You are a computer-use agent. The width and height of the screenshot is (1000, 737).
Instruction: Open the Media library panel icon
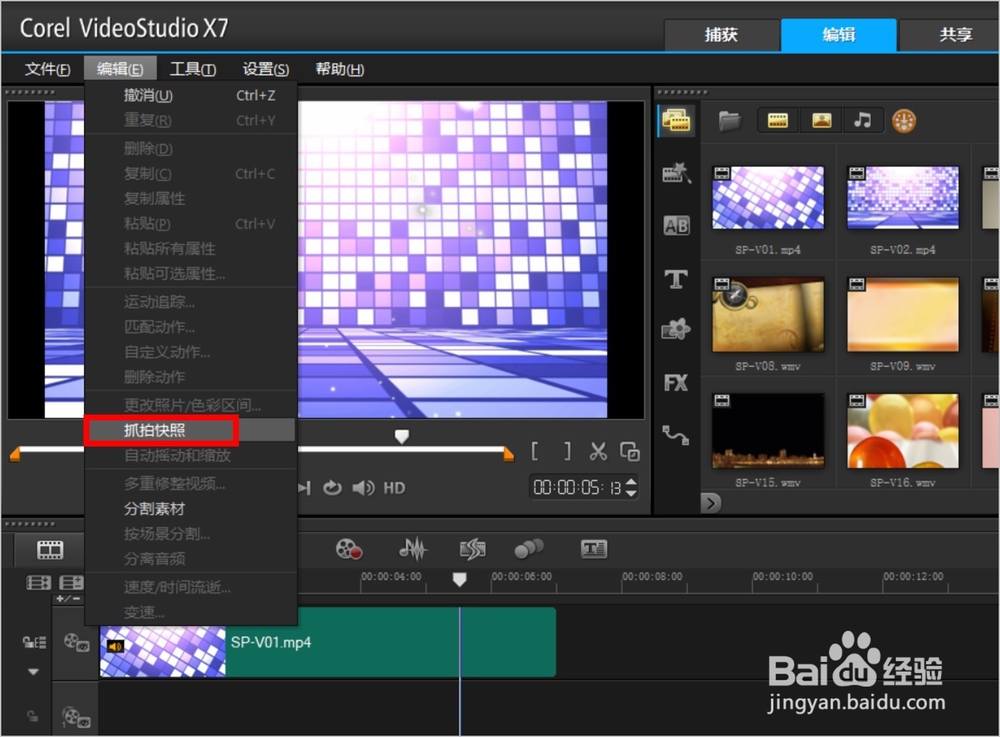tap(676, 120)
